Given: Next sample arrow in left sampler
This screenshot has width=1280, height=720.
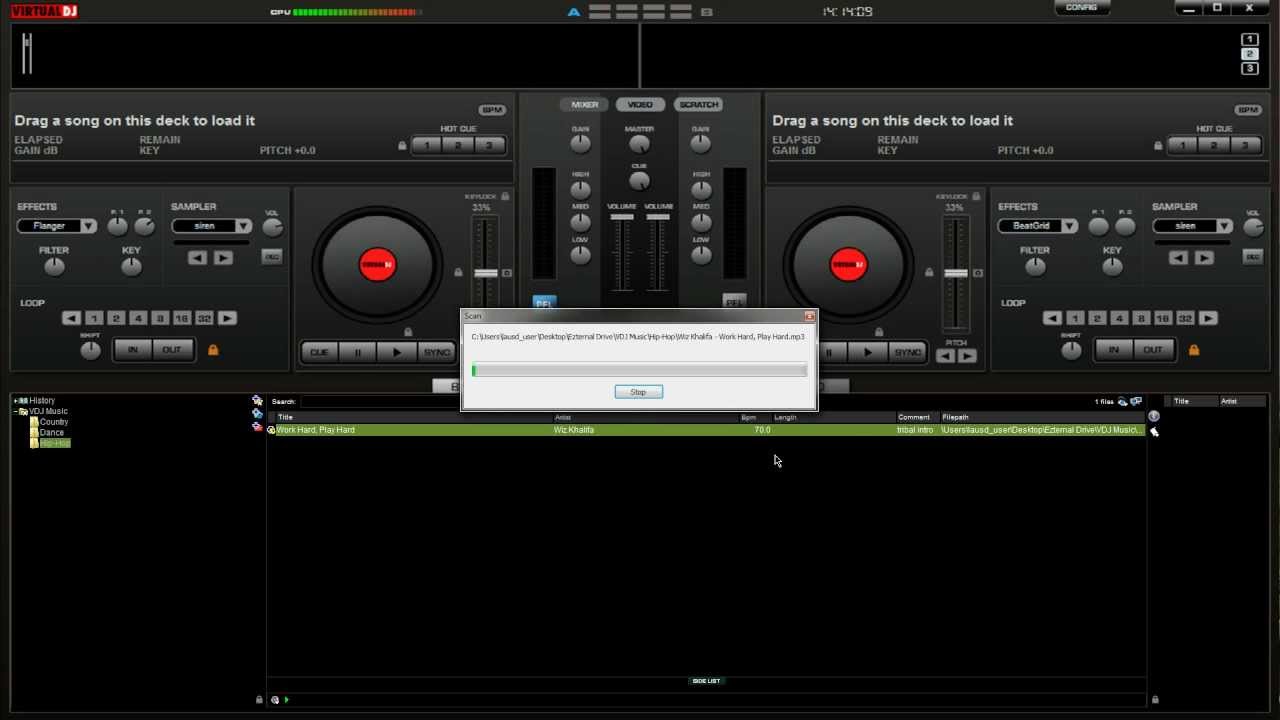Looking at the screenshot, I should pos(223,258).
